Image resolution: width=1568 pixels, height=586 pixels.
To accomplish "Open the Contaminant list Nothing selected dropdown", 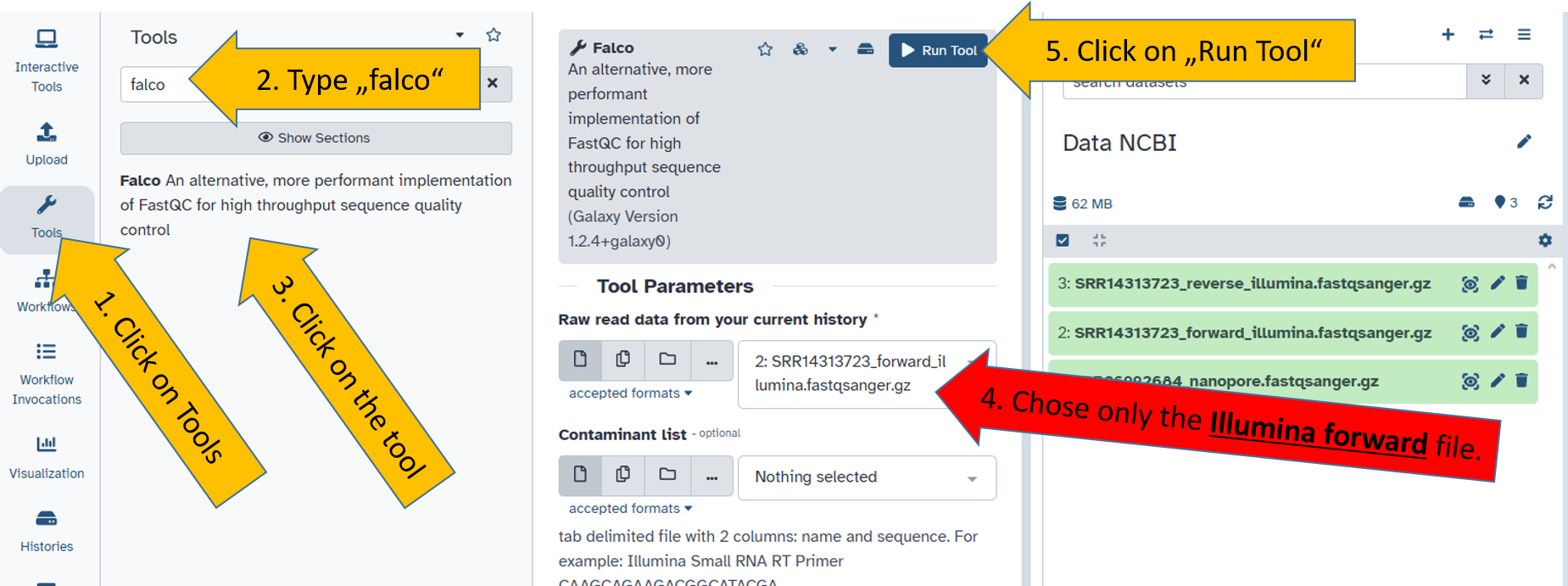I will (x=867, y=477).
